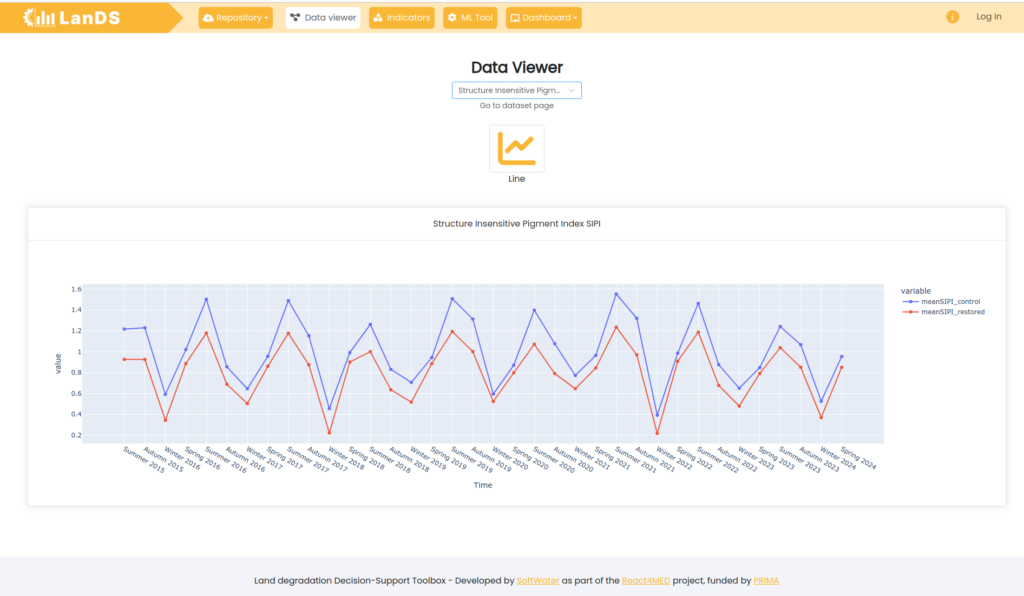Open the SoftWater link in footer
Image resolution: width=1024 pixels, height=596 pixels.
537,580
